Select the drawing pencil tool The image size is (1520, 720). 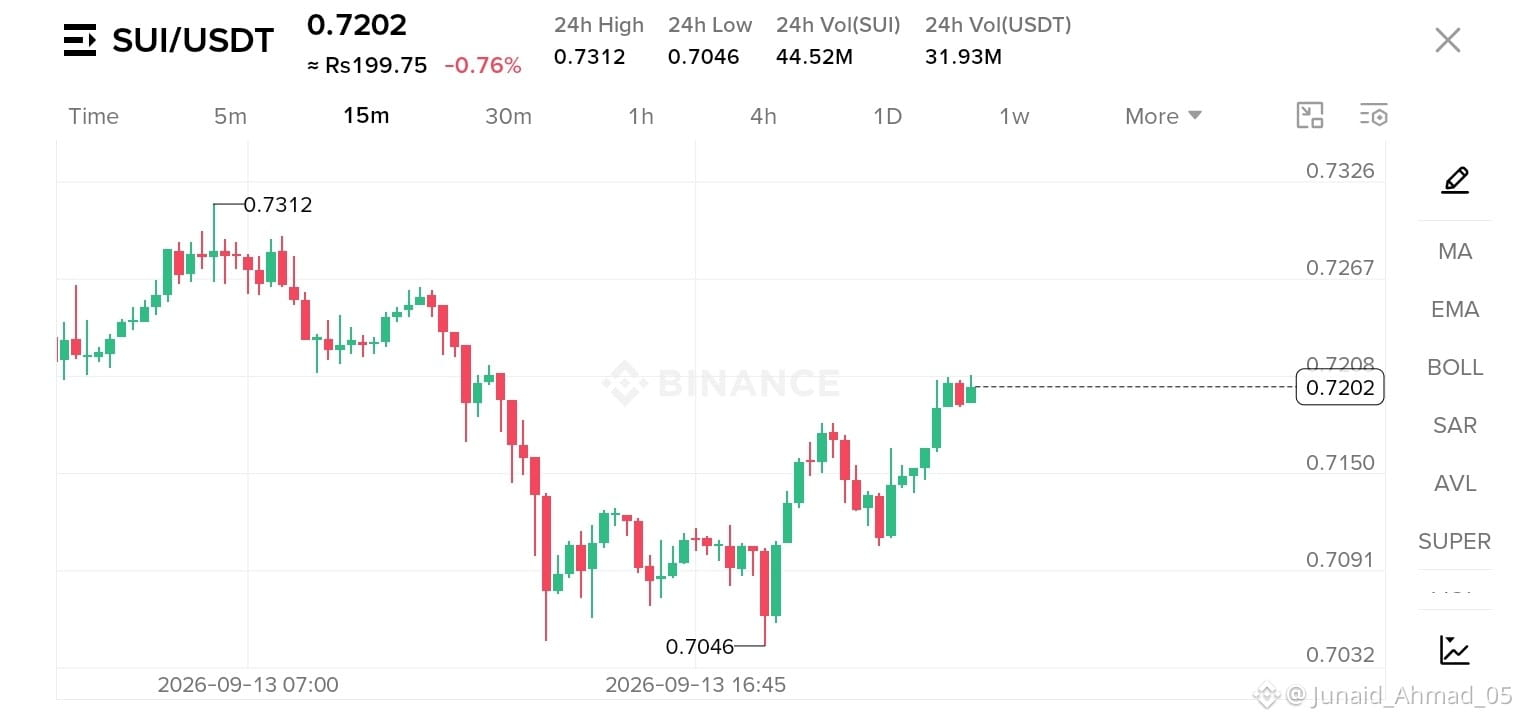pyautogui.click(x=1455, y=180)
